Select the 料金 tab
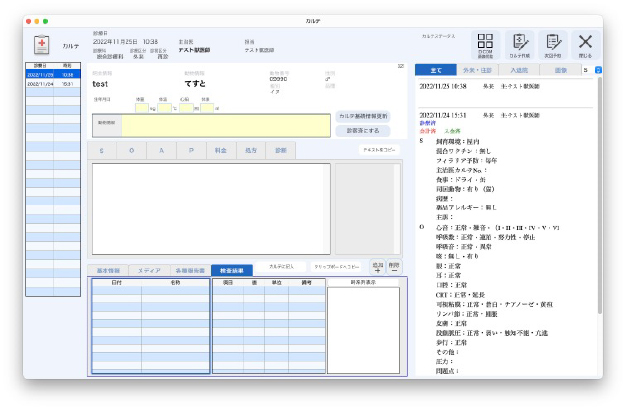The width and height of the screenshot is (627, 409). tap(219, 149)
